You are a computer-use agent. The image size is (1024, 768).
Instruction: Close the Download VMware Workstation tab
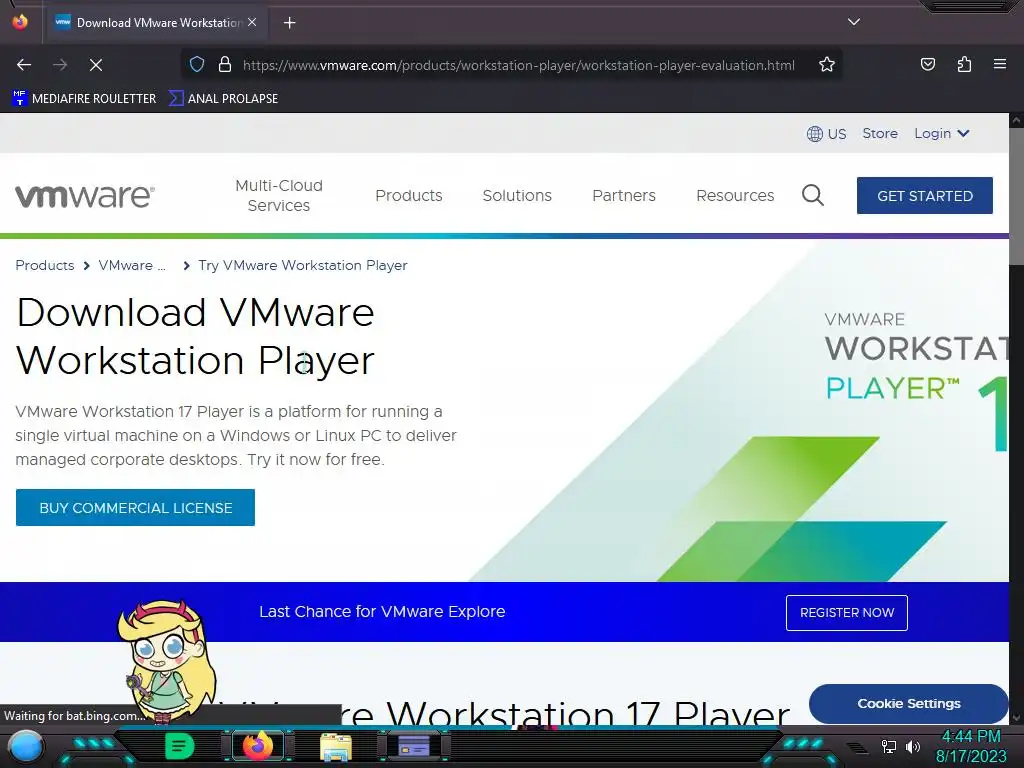click(x=252, y=22)
